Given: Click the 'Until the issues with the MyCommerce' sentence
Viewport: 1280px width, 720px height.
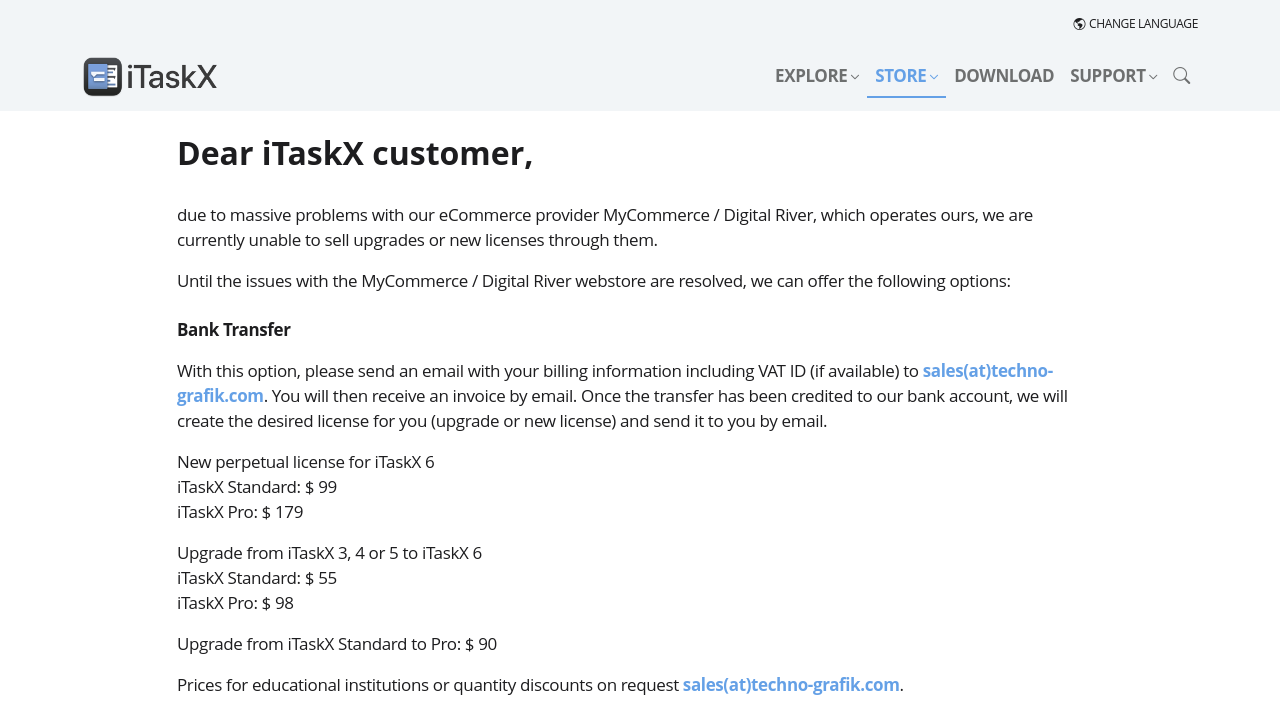Looking at the screenshot, I should [594, 281].
